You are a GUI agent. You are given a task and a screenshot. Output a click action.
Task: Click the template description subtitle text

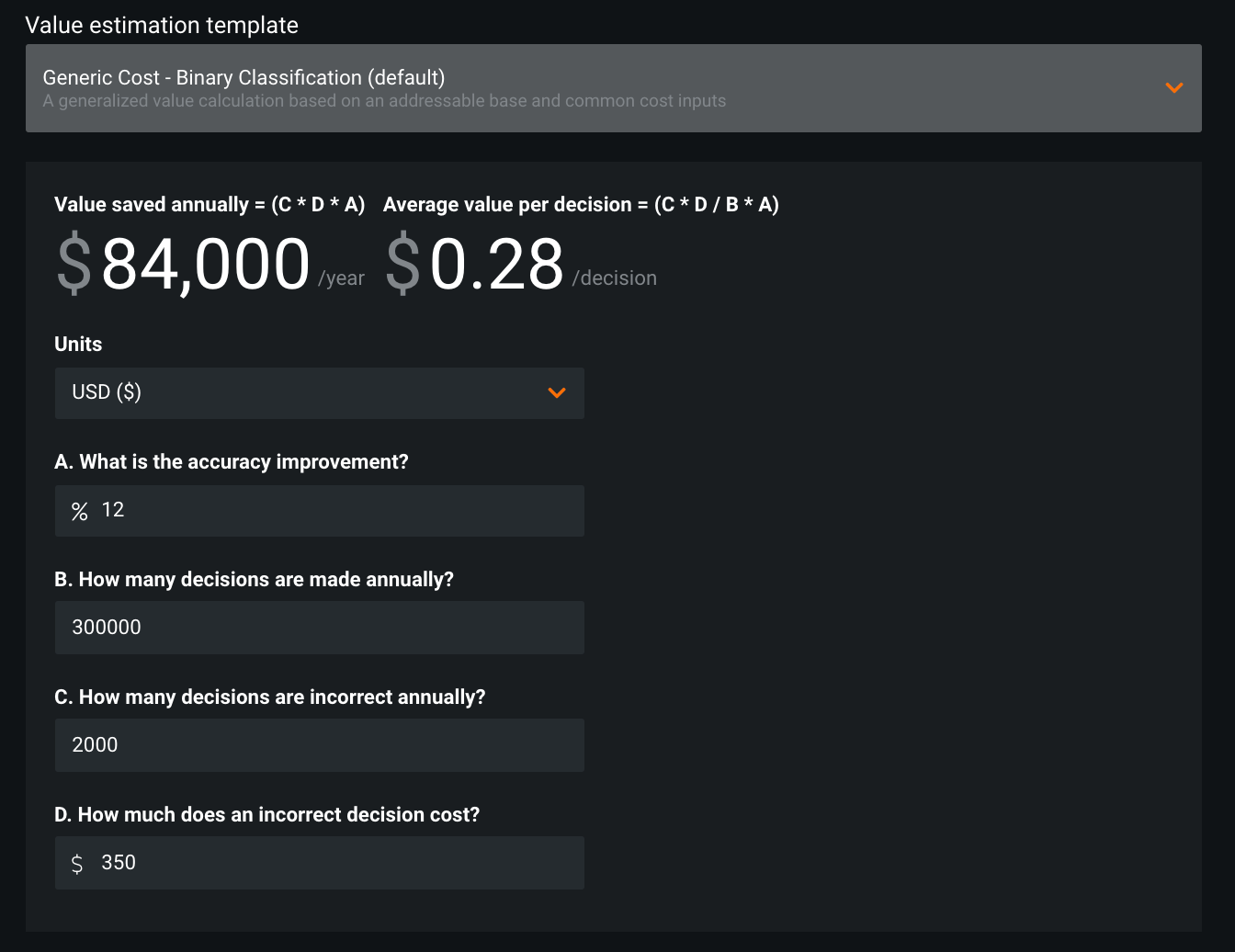pos(384,101)
